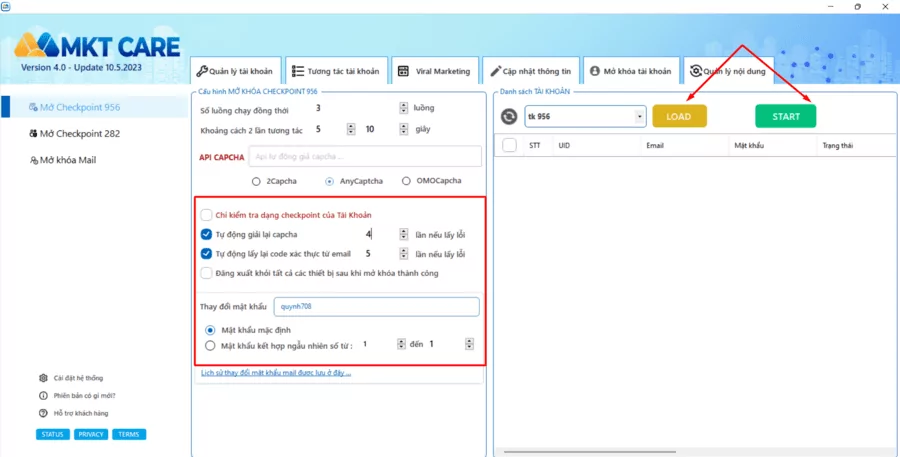
Task: Enable Chỉ kiểm tra dạng checkpoint checkbox
Action: tap(206, 214)
